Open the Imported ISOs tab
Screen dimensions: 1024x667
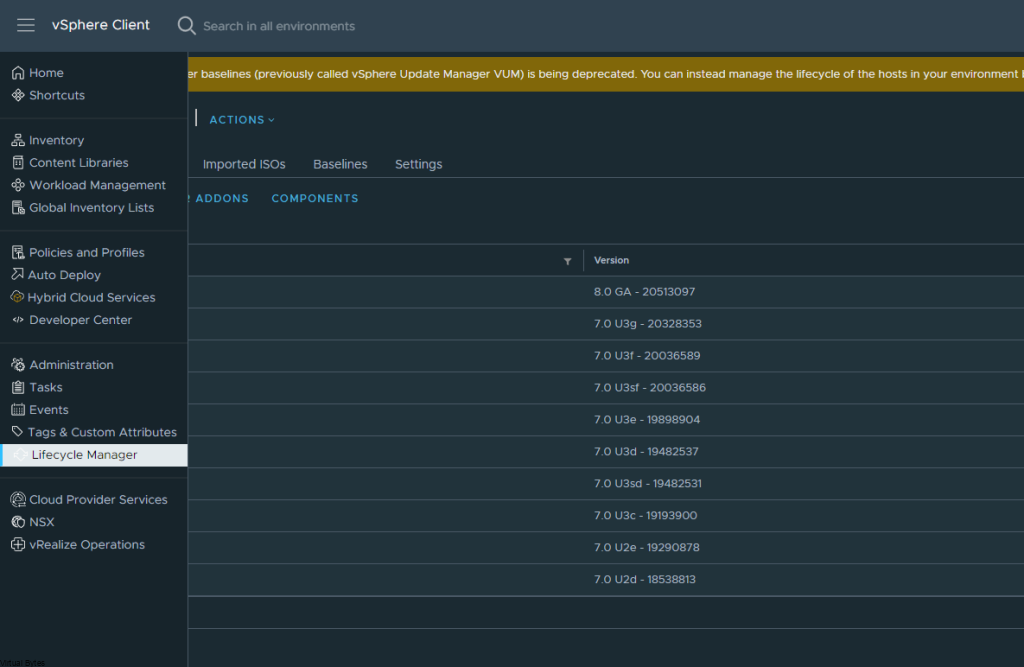tap(244, 164)
